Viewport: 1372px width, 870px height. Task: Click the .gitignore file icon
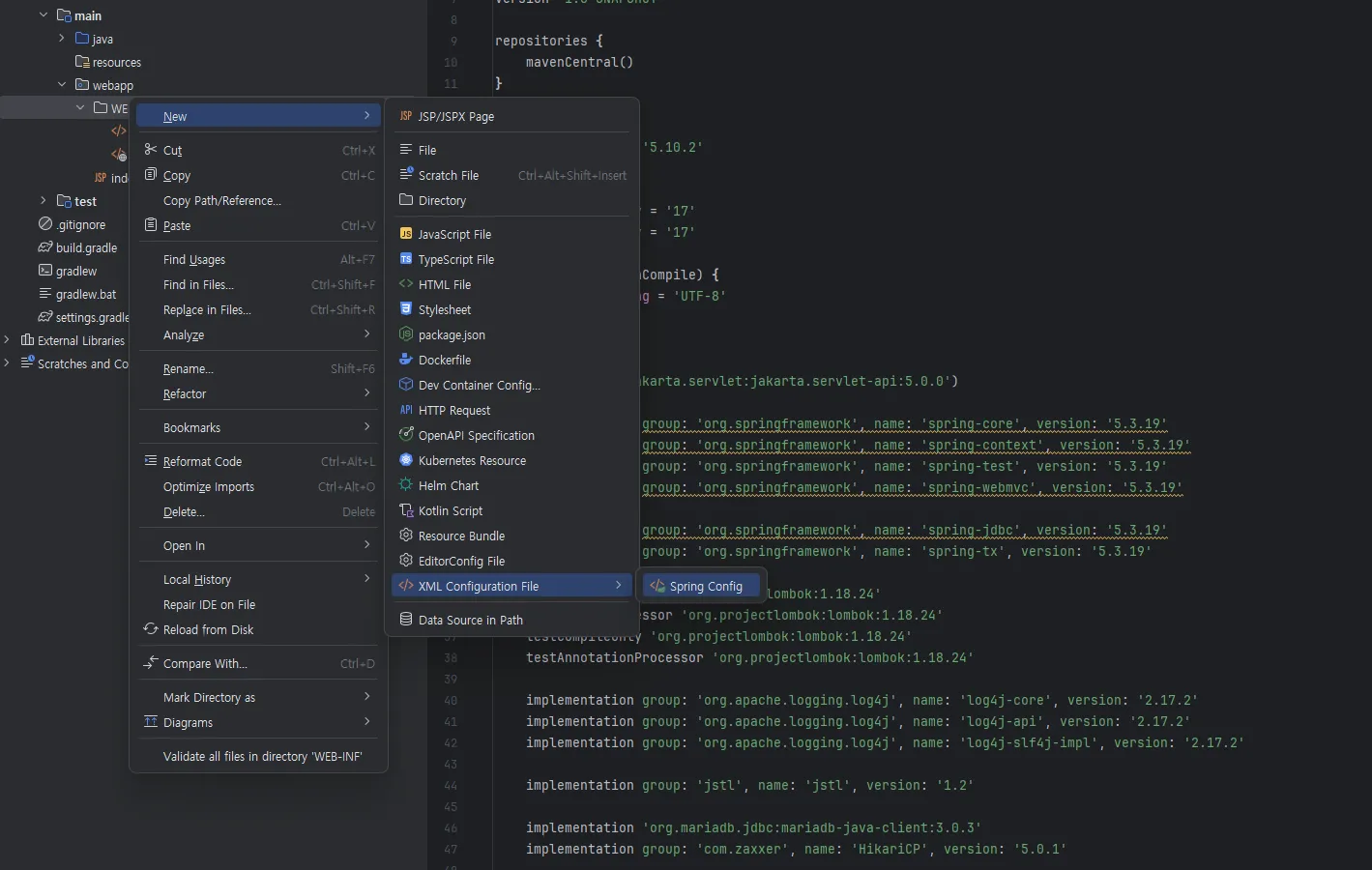(45, 224)
